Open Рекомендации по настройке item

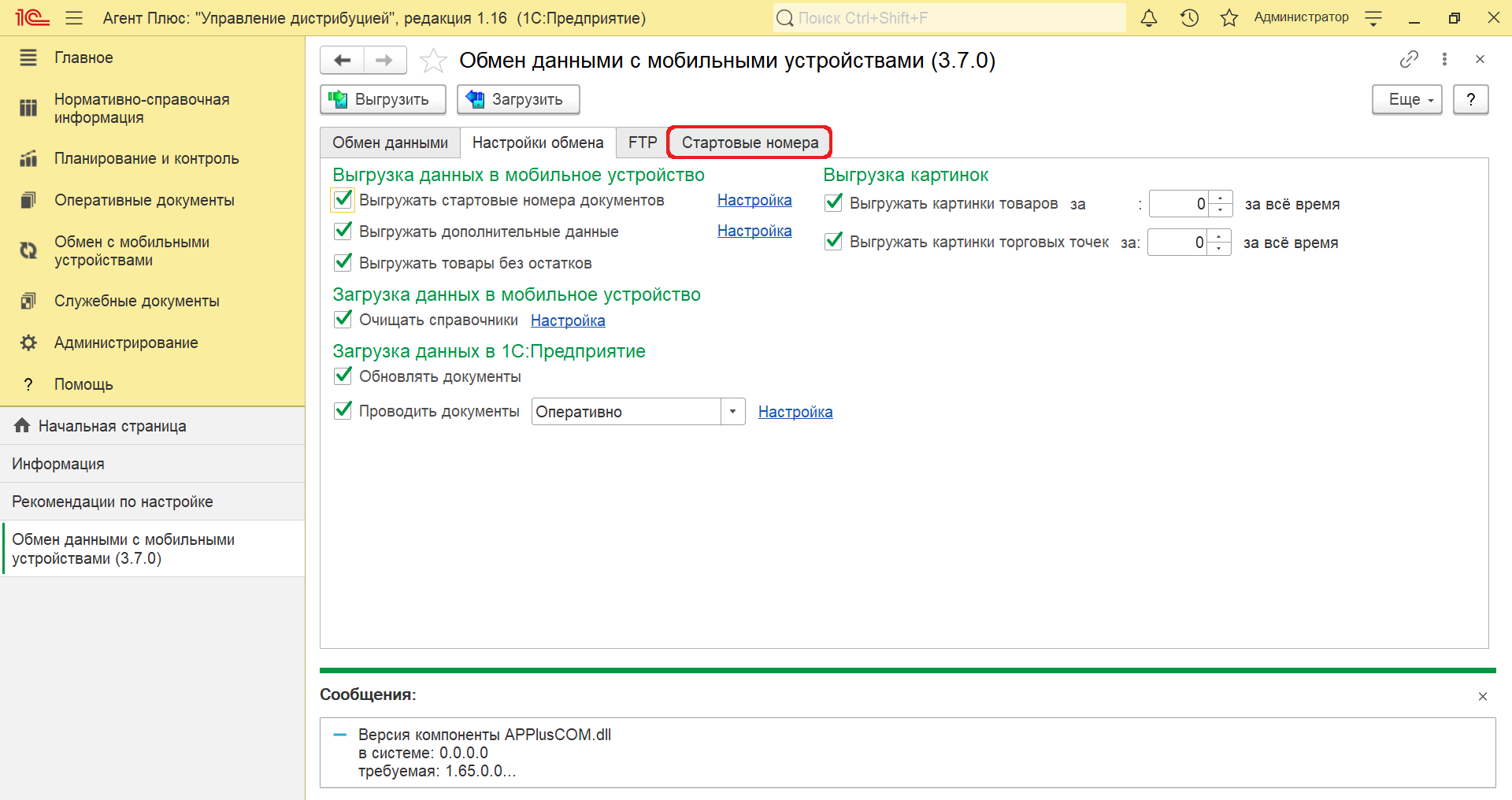point(152,502)
